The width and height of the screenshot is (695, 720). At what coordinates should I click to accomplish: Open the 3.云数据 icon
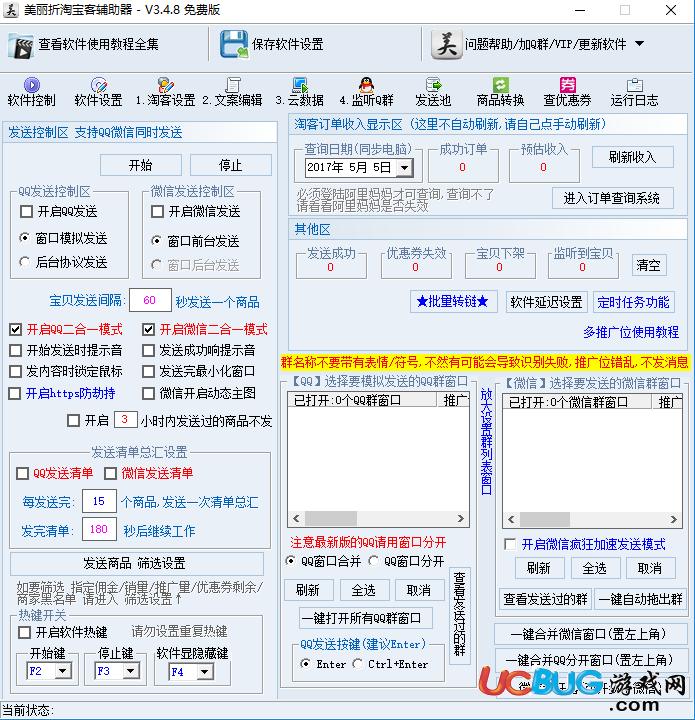300,85
